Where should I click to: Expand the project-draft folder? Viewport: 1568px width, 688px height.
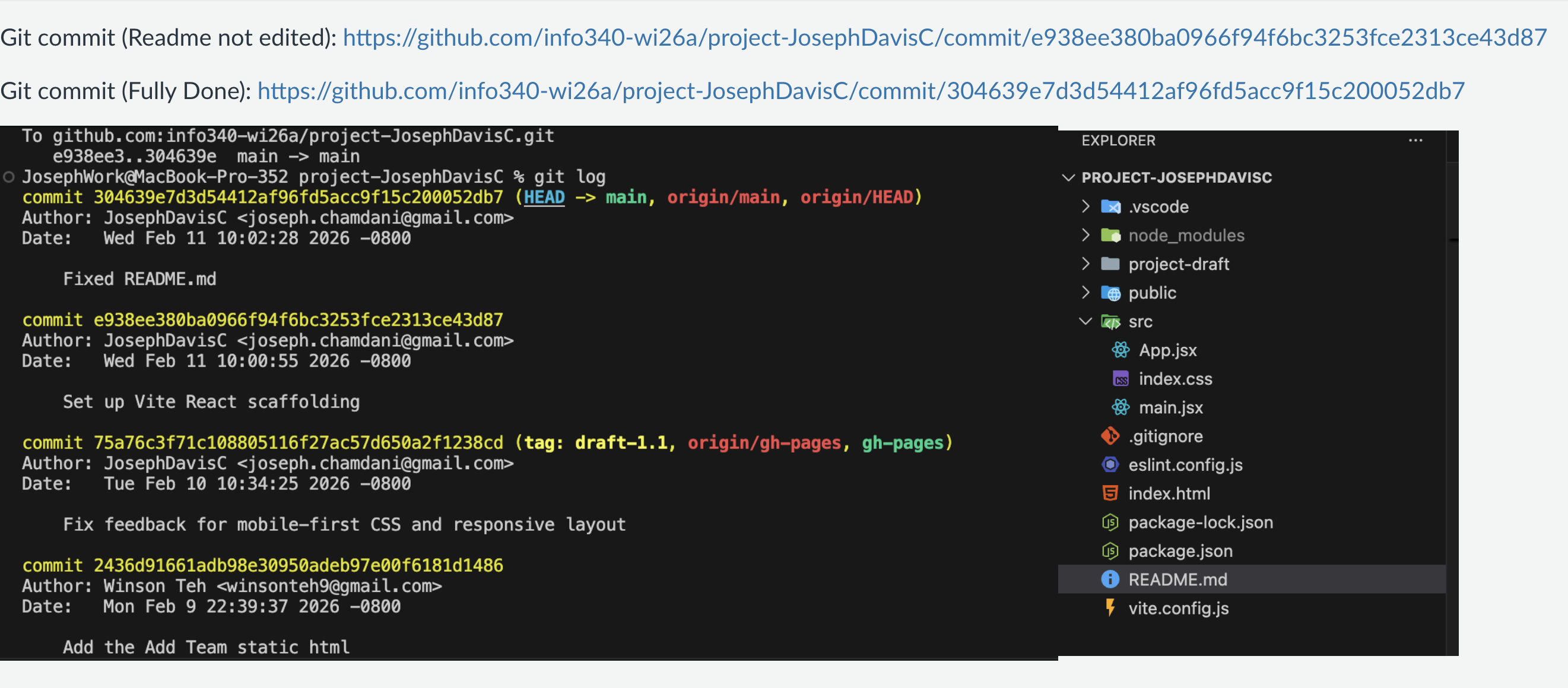[x=1087, y=264]
